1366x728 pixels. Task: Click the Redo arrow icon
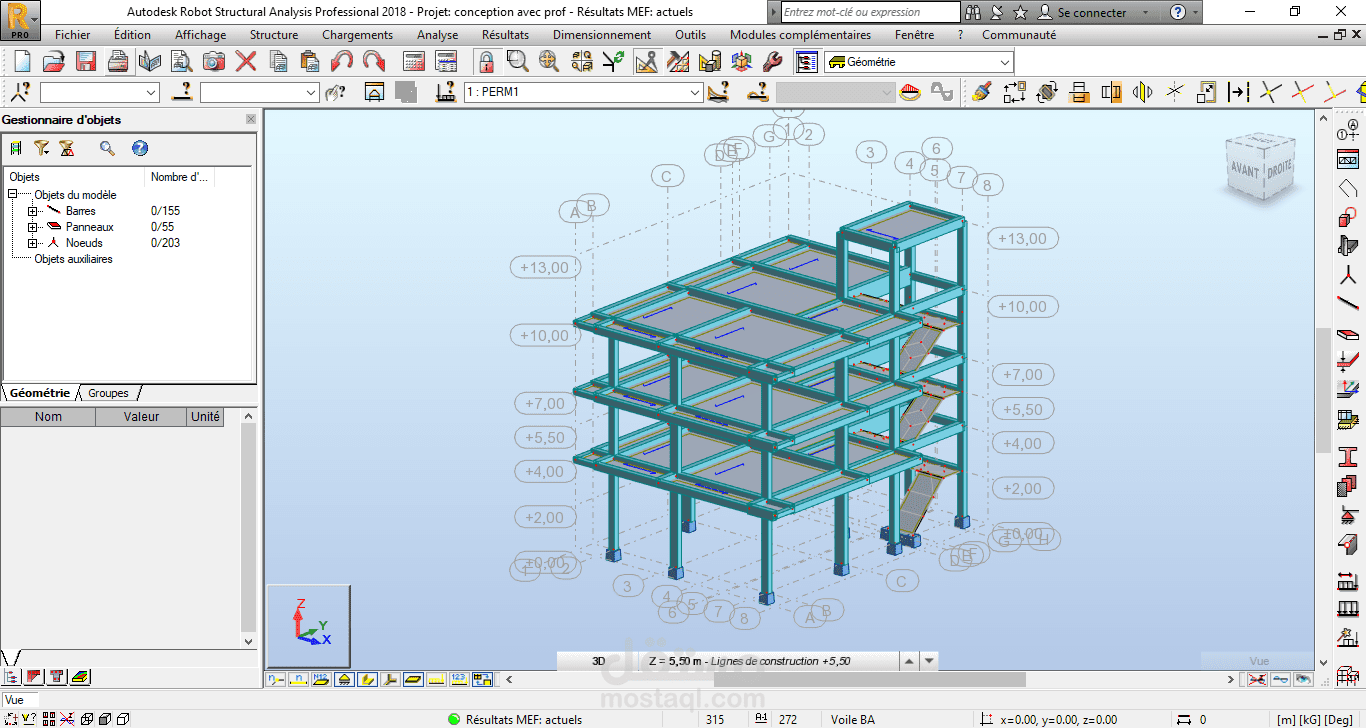tap(374, 62)
